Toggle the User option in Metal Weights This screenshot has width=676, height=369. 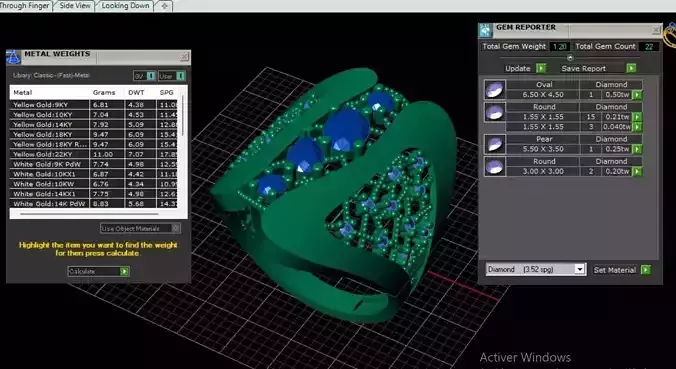click(x=172, y=76)
